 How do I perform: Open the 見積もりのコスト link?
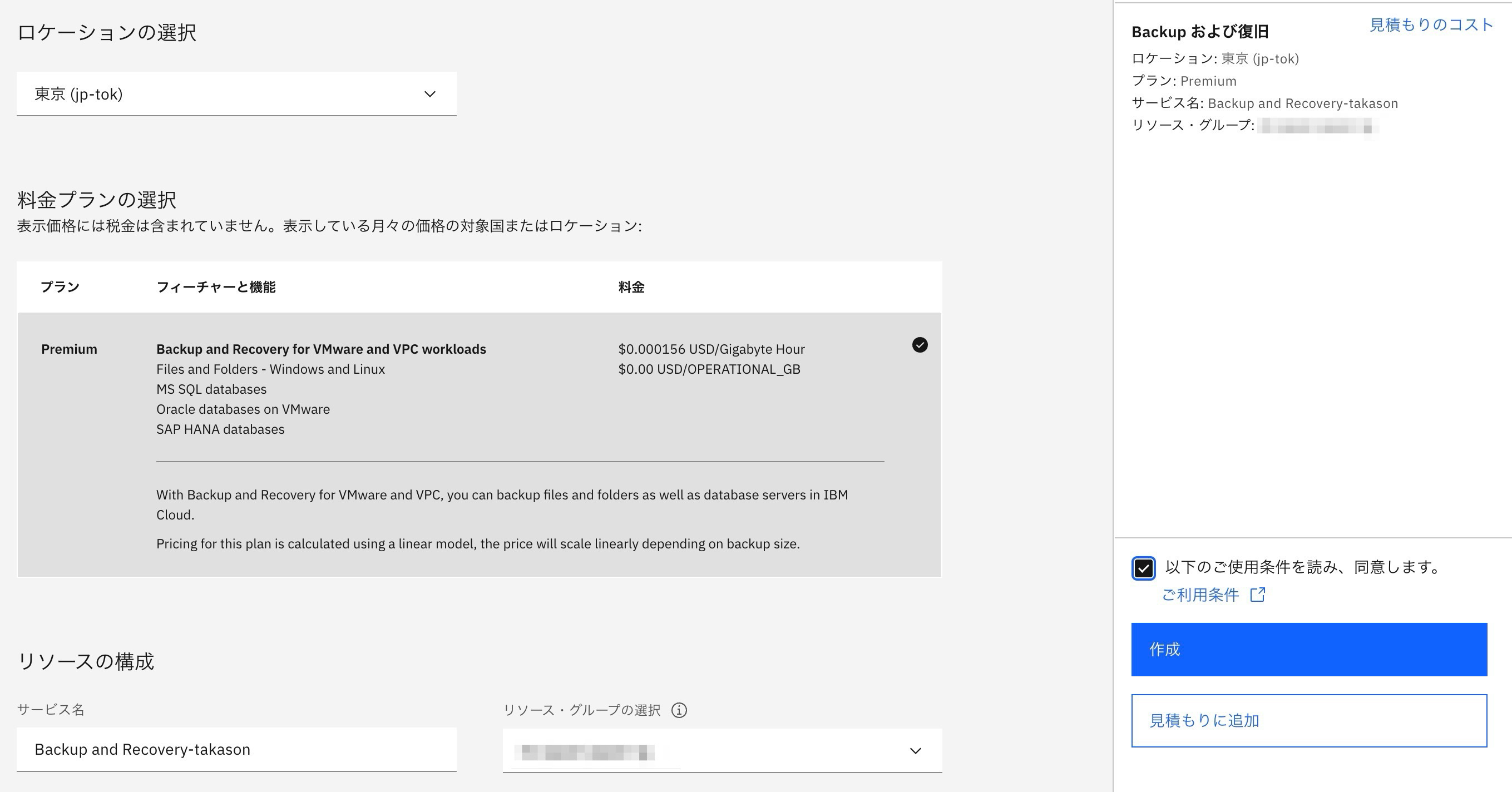tap(1431, 24)
